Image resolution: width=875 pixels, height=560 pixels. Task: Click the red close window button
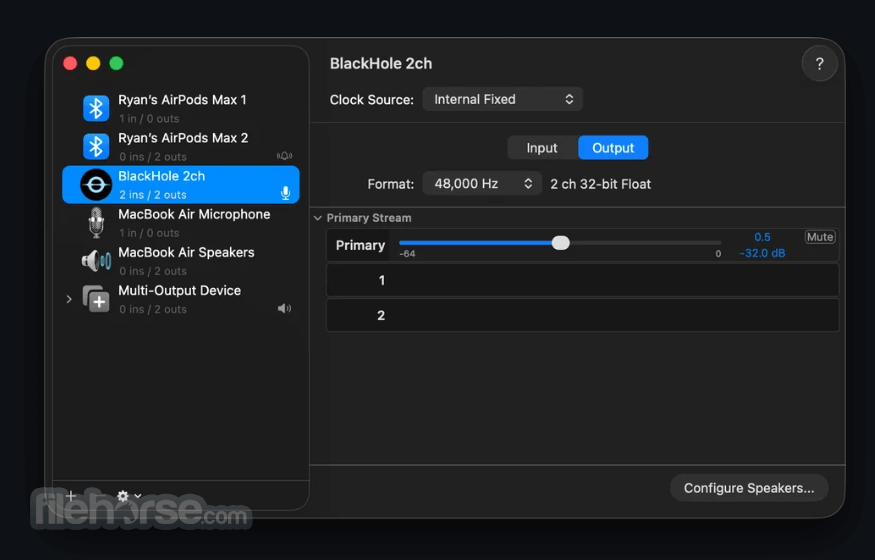point(70,64)
